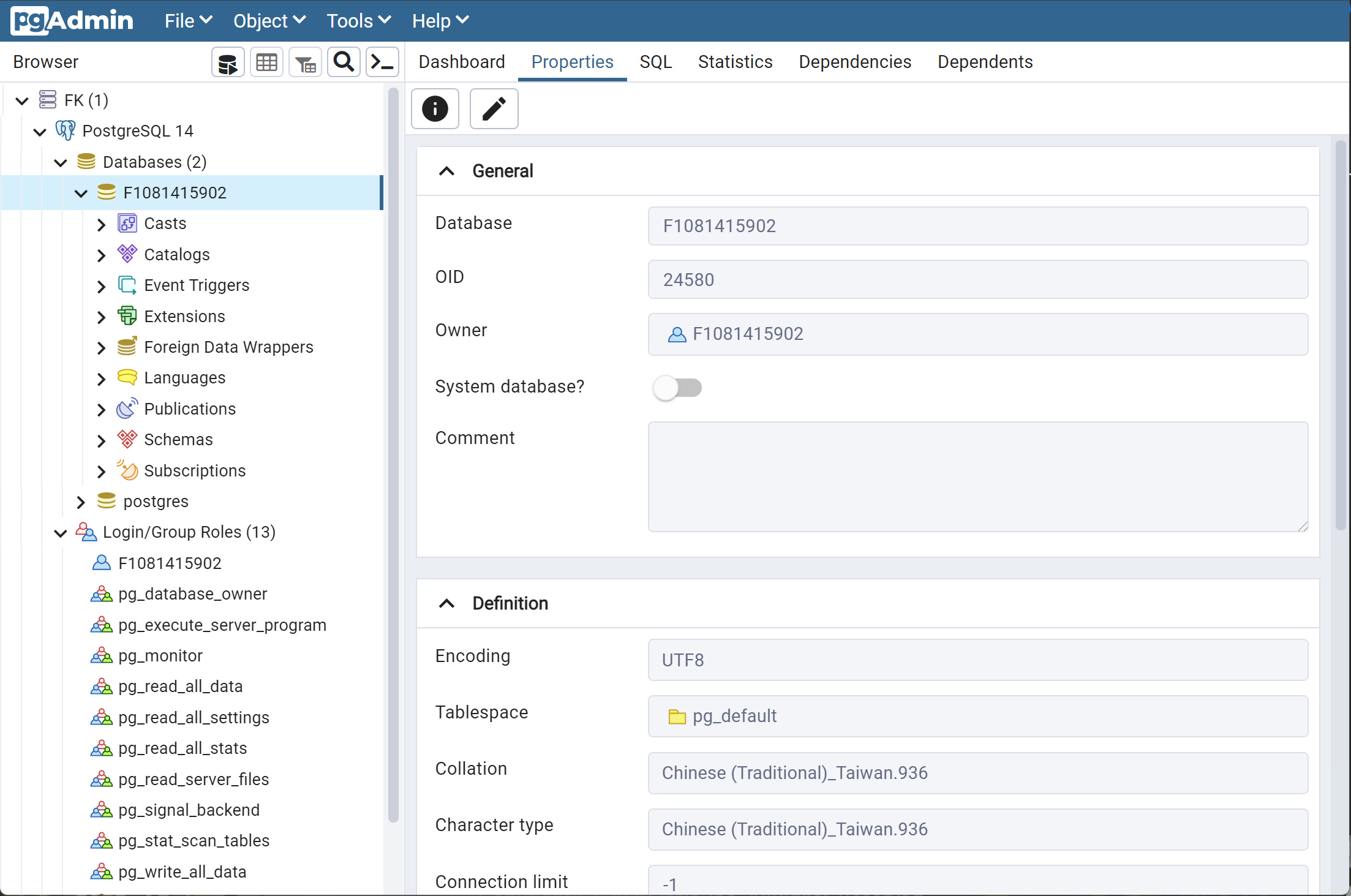Expand the Schemas tree node
The image size is (1351, 896).
tap(102, 440)
